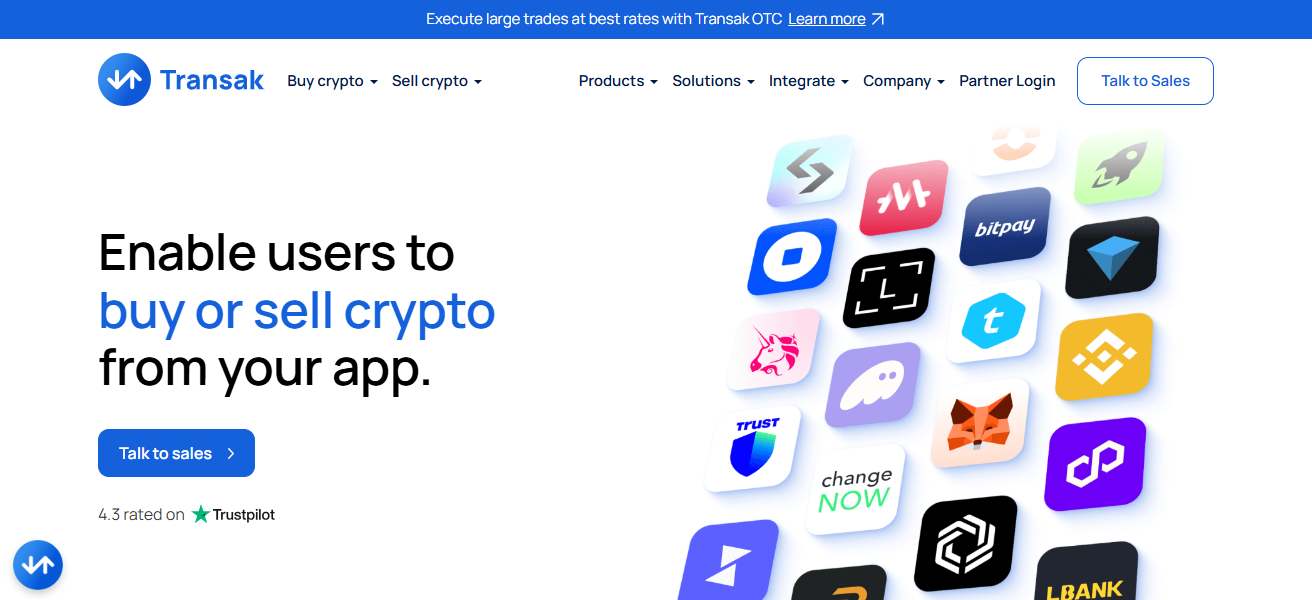Click the green rocket app icon
The width and height of the screenshot is (1312, 600).
pyautogui.click(x=1120, y=167)
